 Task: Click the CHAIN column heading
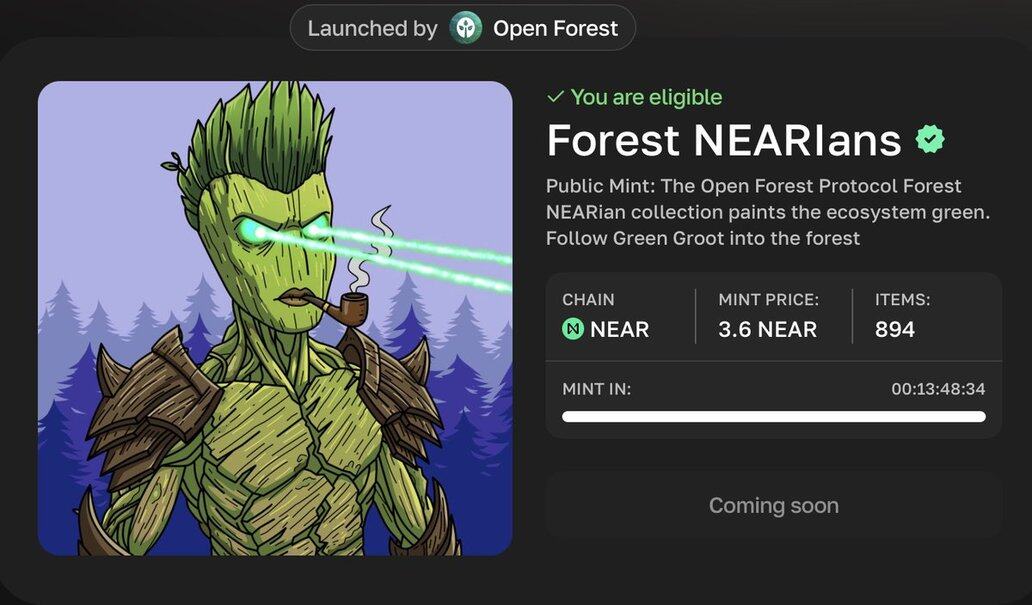point(588,300)
